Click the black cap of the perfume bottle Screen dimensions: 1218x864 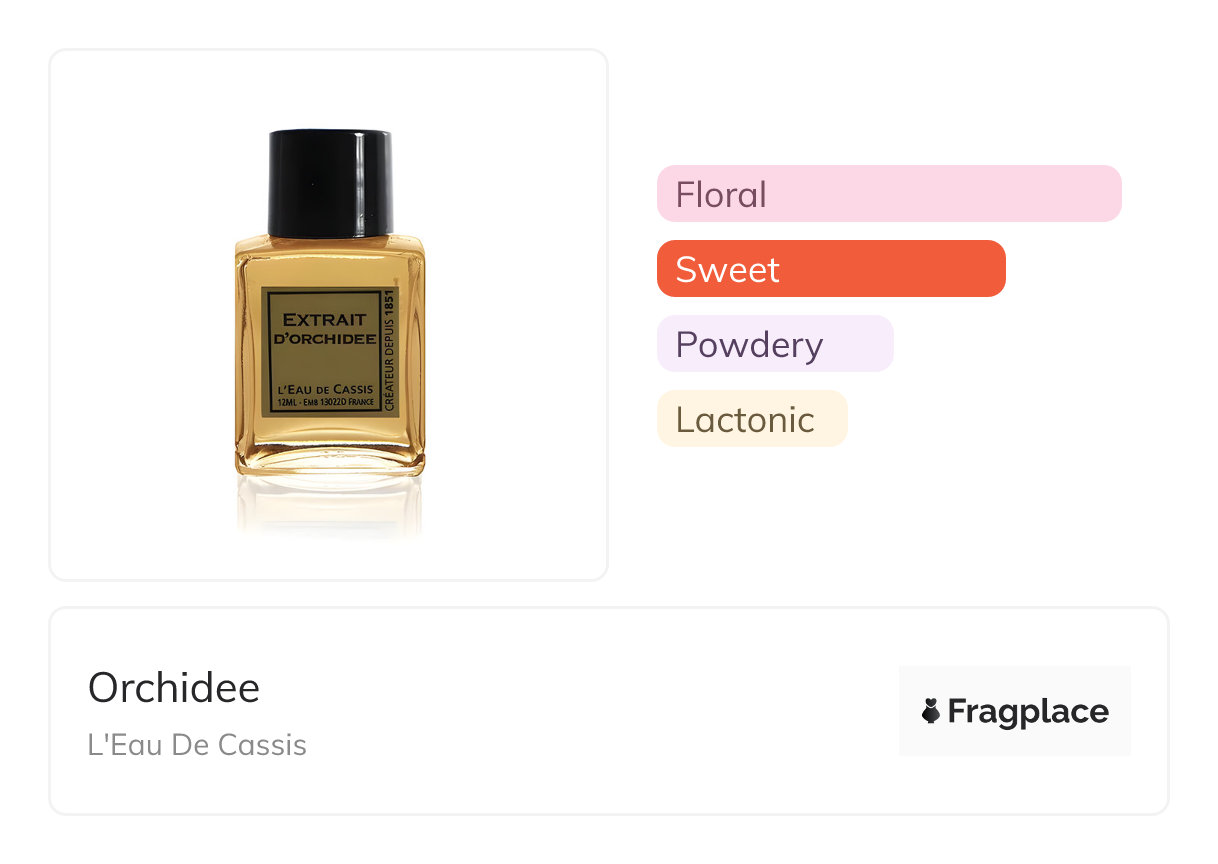click(329, 182)
